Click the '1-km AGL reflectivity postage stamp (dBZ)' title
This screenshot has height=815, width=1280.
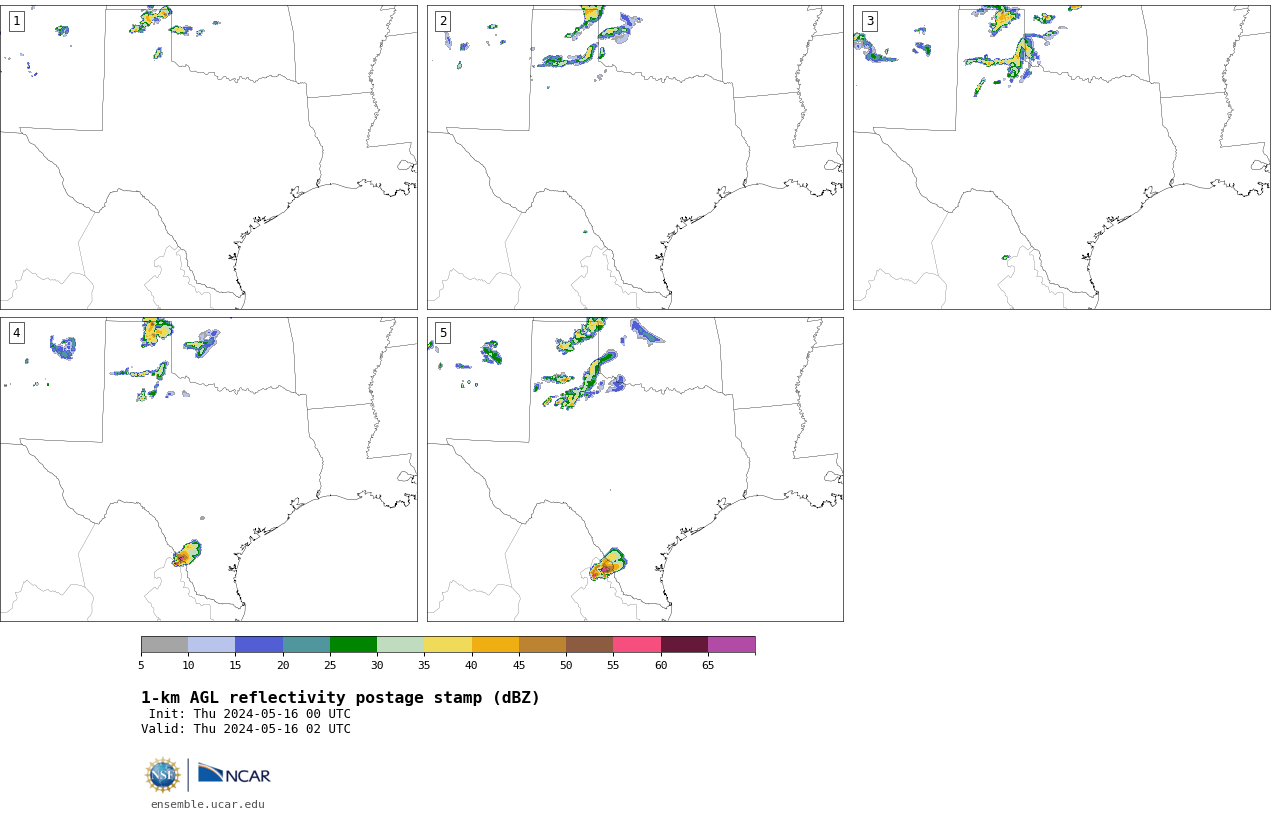(340, 698)
